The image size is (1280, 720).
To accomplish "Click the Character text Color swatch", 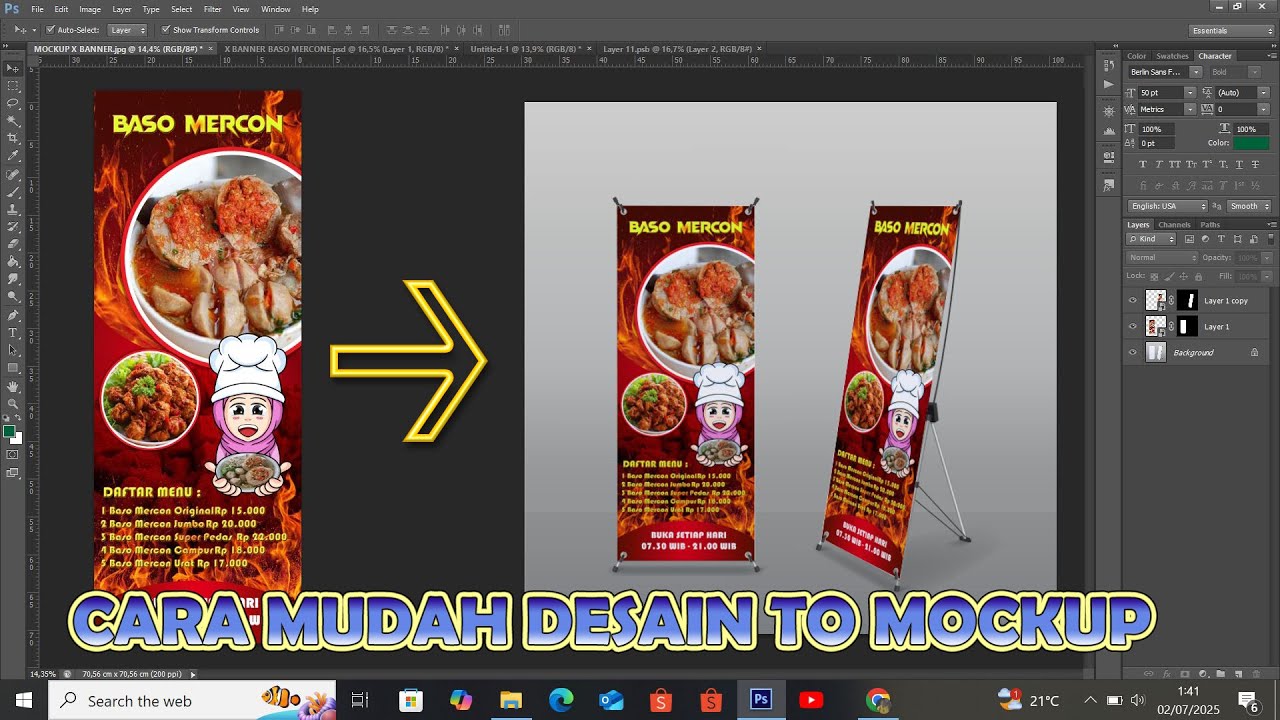I will click(1251, 143).
